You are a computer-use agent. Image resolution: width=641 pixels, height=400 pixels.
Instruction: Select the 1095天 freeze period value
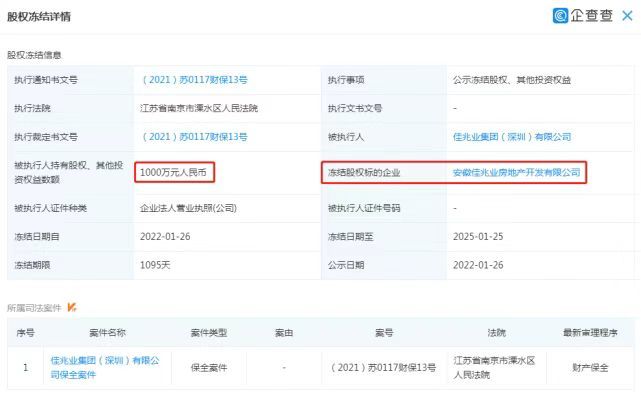(x=155, y=265)
